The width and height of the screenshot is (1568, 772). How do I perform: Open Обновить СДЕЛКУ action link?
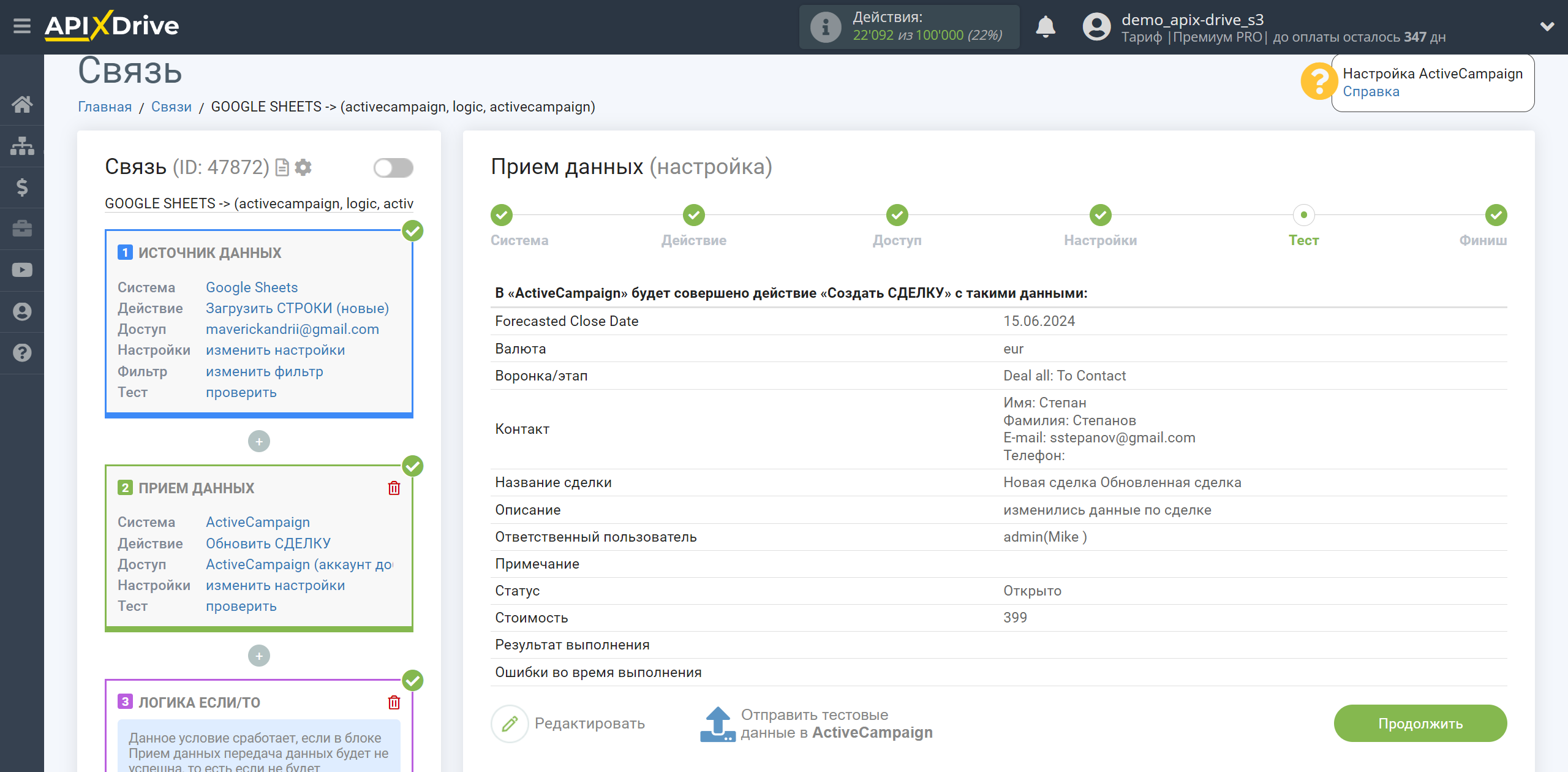[268, 543]
